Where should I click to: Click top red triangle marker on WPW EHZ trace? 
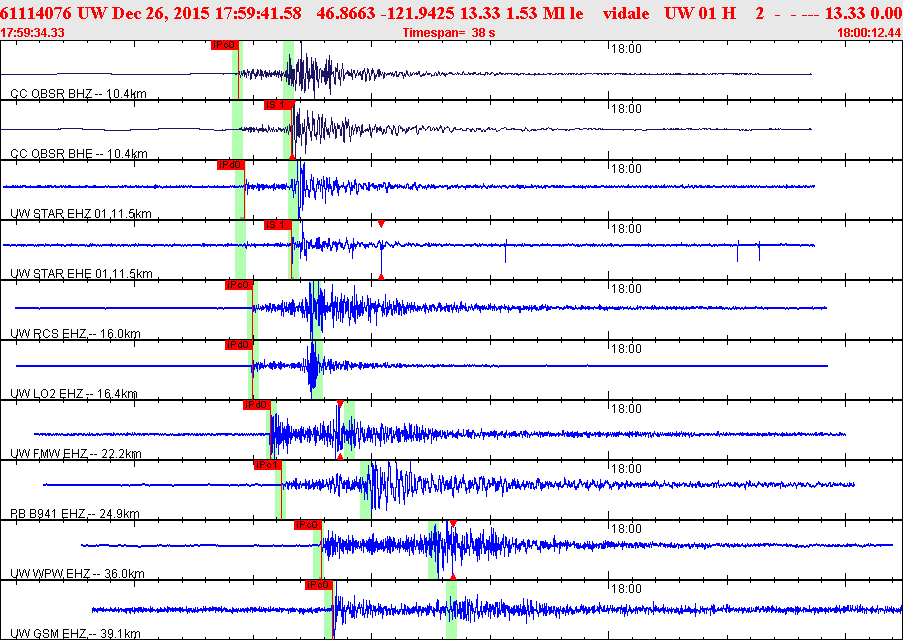(453, 524)
